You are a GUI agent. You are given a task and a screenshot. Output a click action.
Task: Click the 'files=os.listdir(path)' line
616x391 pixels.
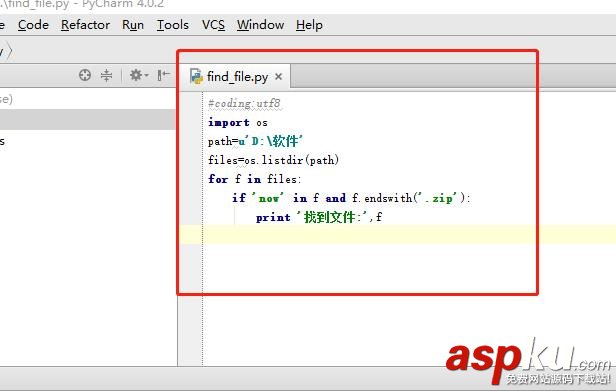(x=273, y=160)
